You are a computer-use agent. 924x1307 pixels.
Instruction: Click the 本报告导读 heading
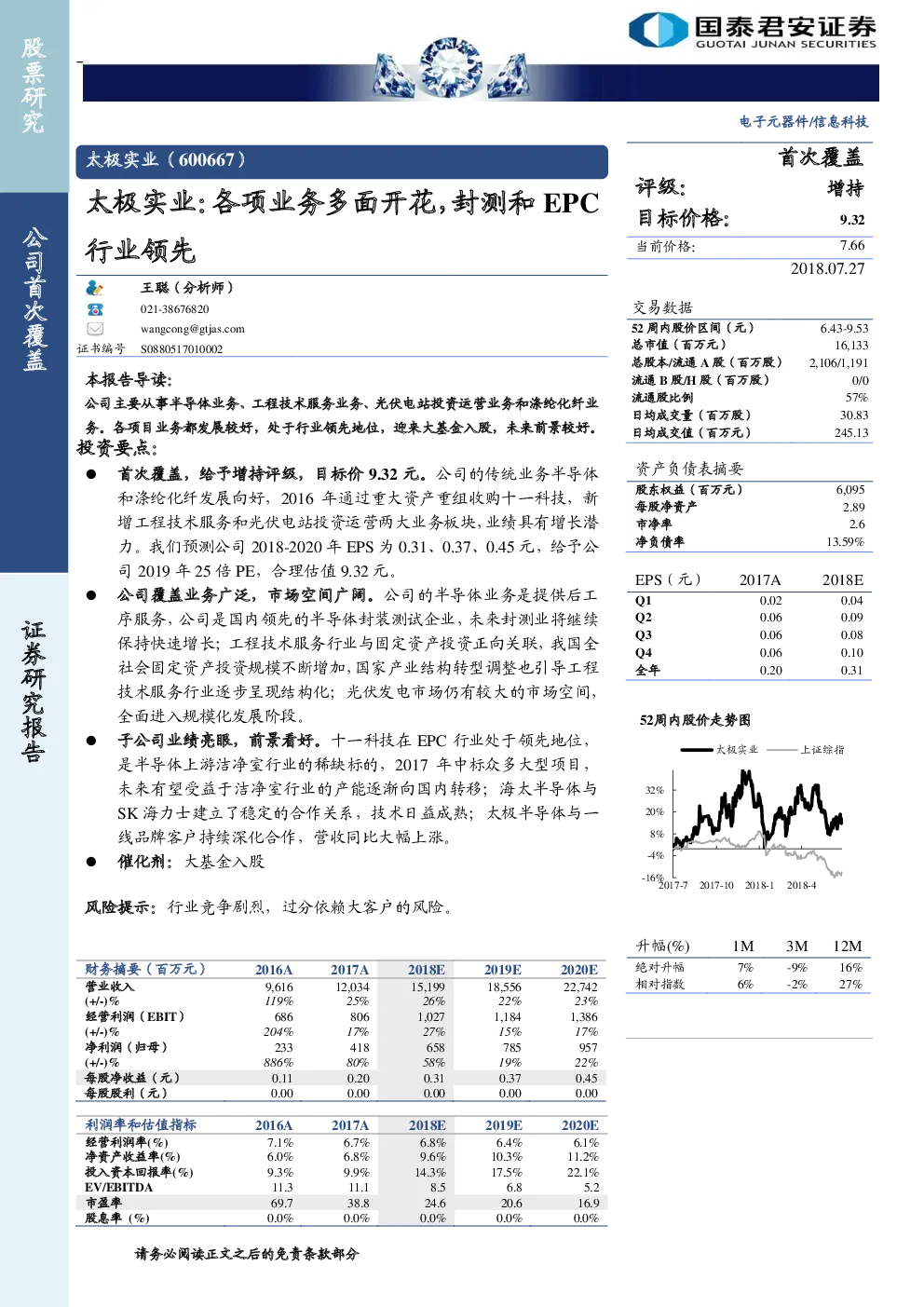pos(129,380)
